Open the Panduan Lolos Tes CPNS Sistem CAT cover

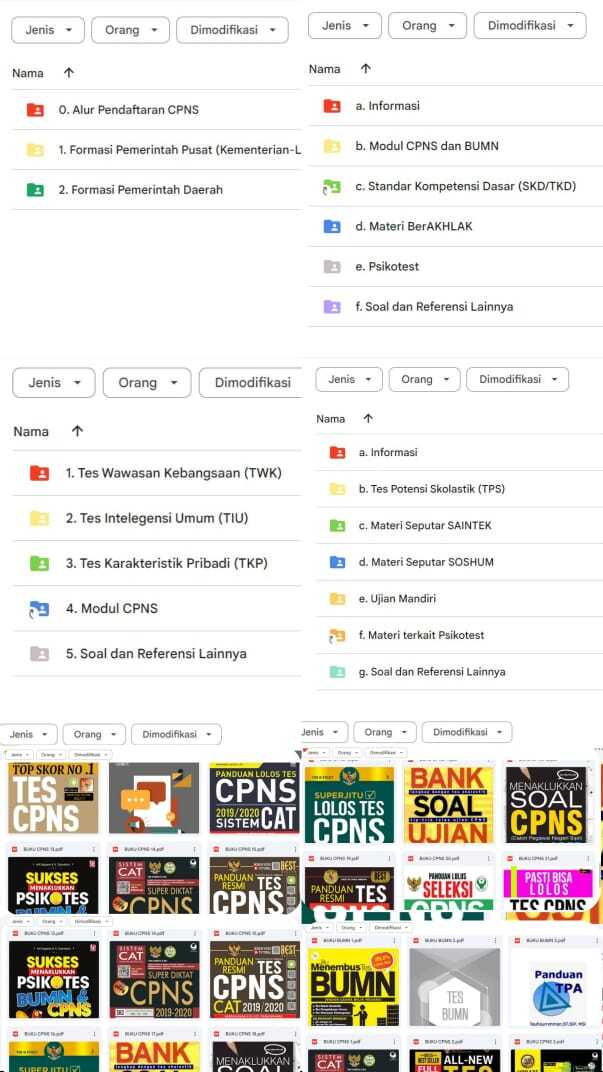[254, 797]
